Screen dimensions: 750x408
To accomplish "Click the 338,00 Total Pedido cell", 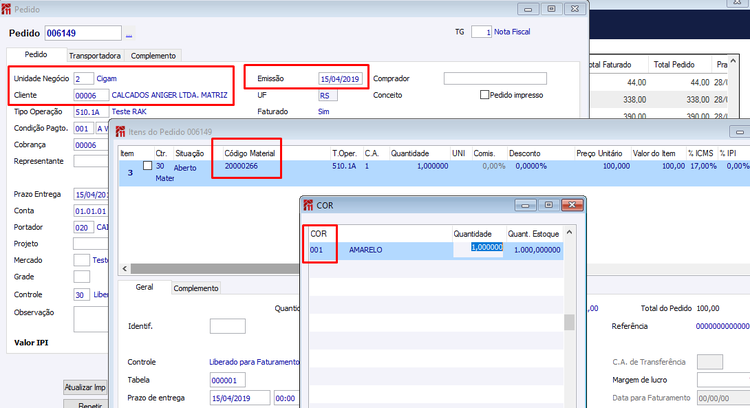I will pyautogui.click(x=697, y=99).
